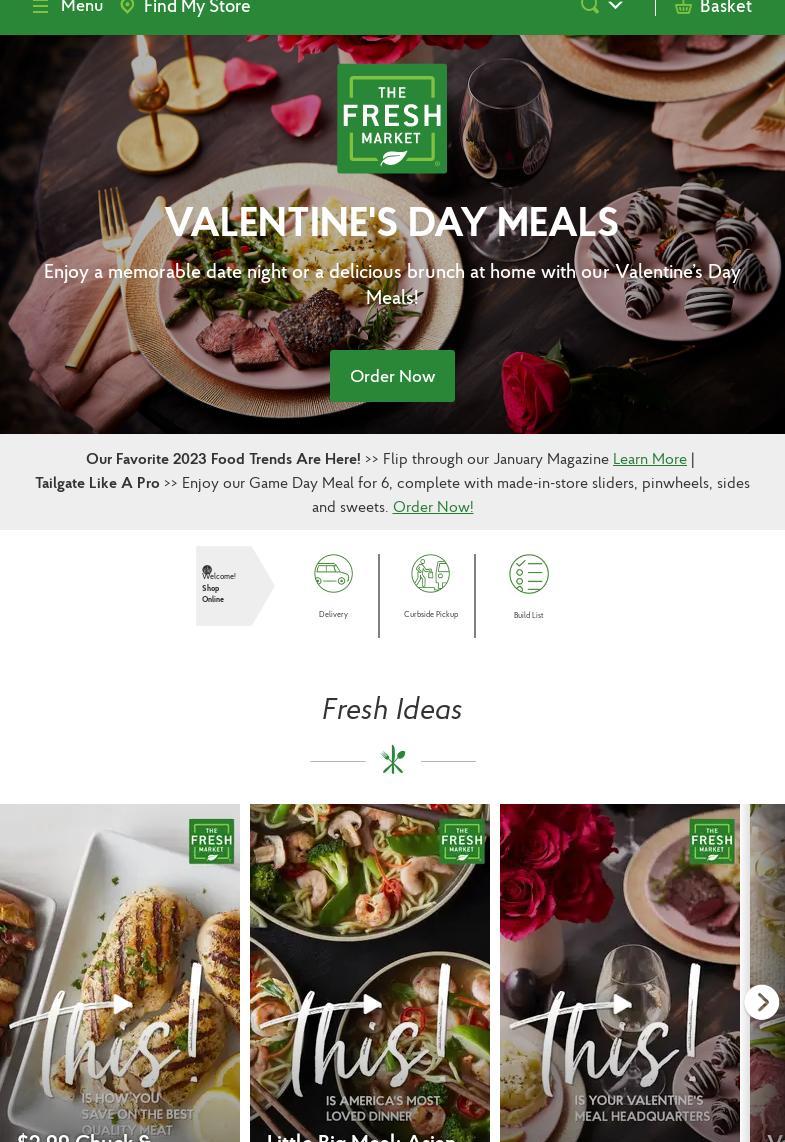Open the Order Now! Game Day link

[433, 507]
